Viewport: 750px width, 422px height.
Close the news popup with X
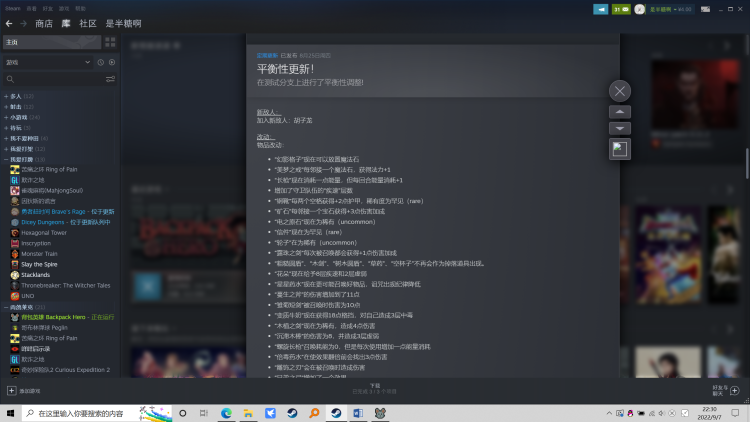pos(620,91)
